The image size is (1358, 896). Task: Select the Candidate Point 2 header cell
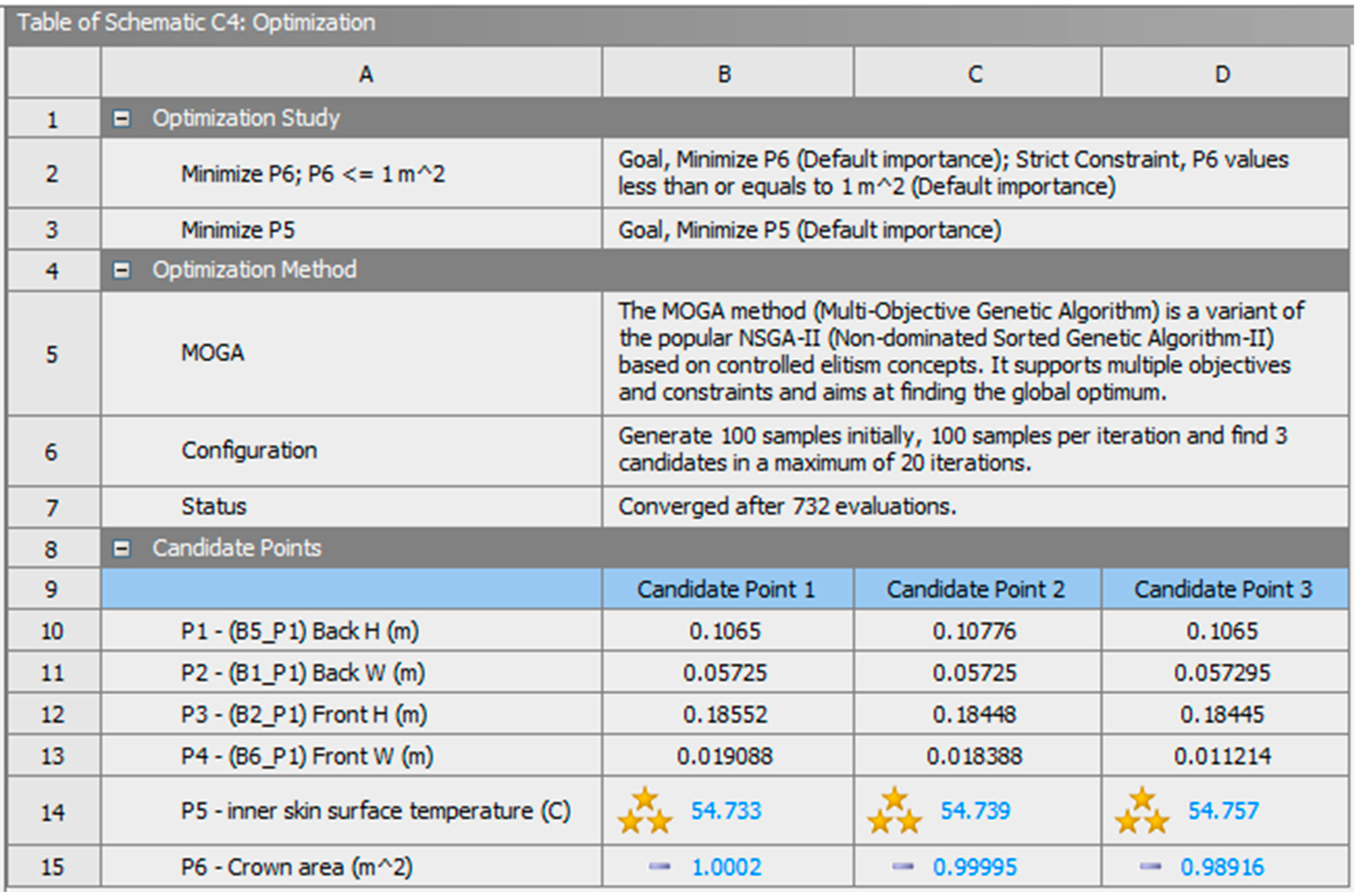[x=978, y=589]
